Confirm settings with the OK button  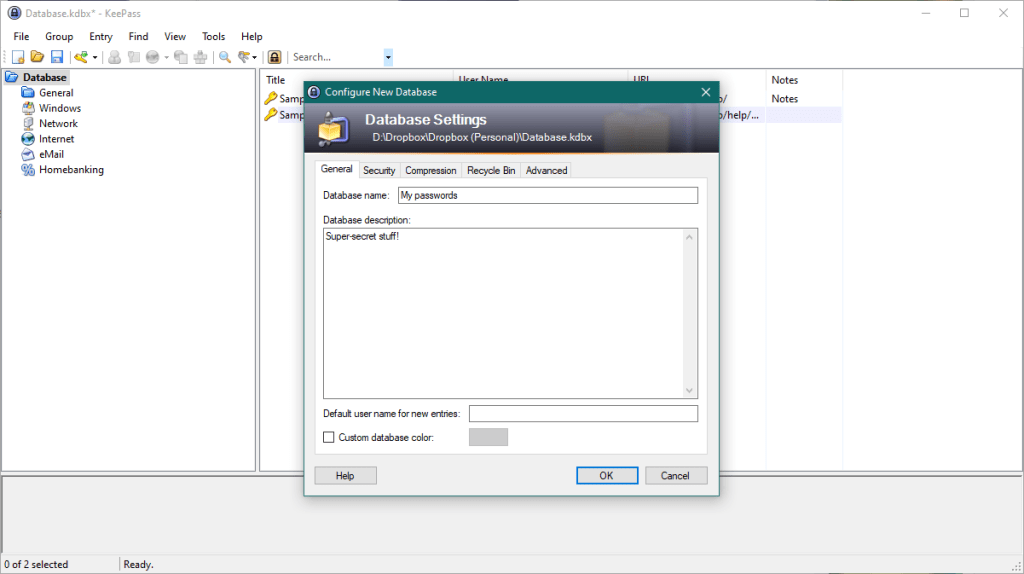point(607,475)
